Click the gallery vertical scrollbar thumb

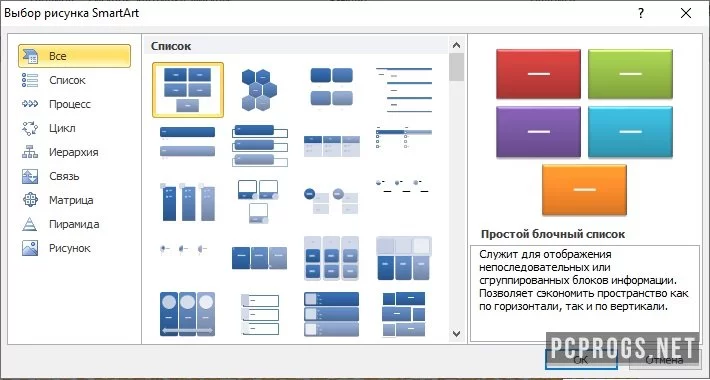coord(456,67)
